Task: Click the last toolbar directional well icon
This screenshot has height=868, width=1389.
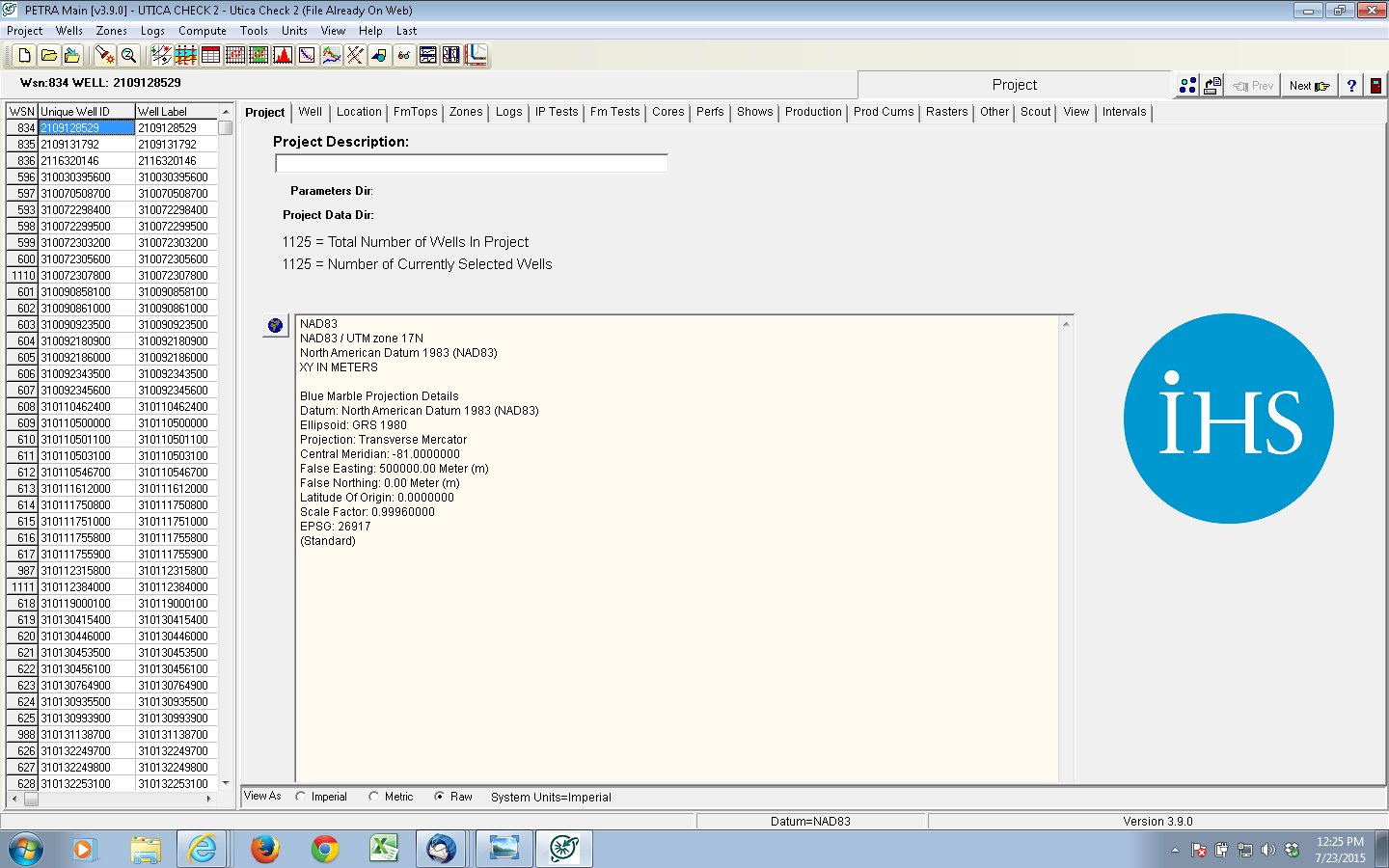Action: click(x=476, y=55)
